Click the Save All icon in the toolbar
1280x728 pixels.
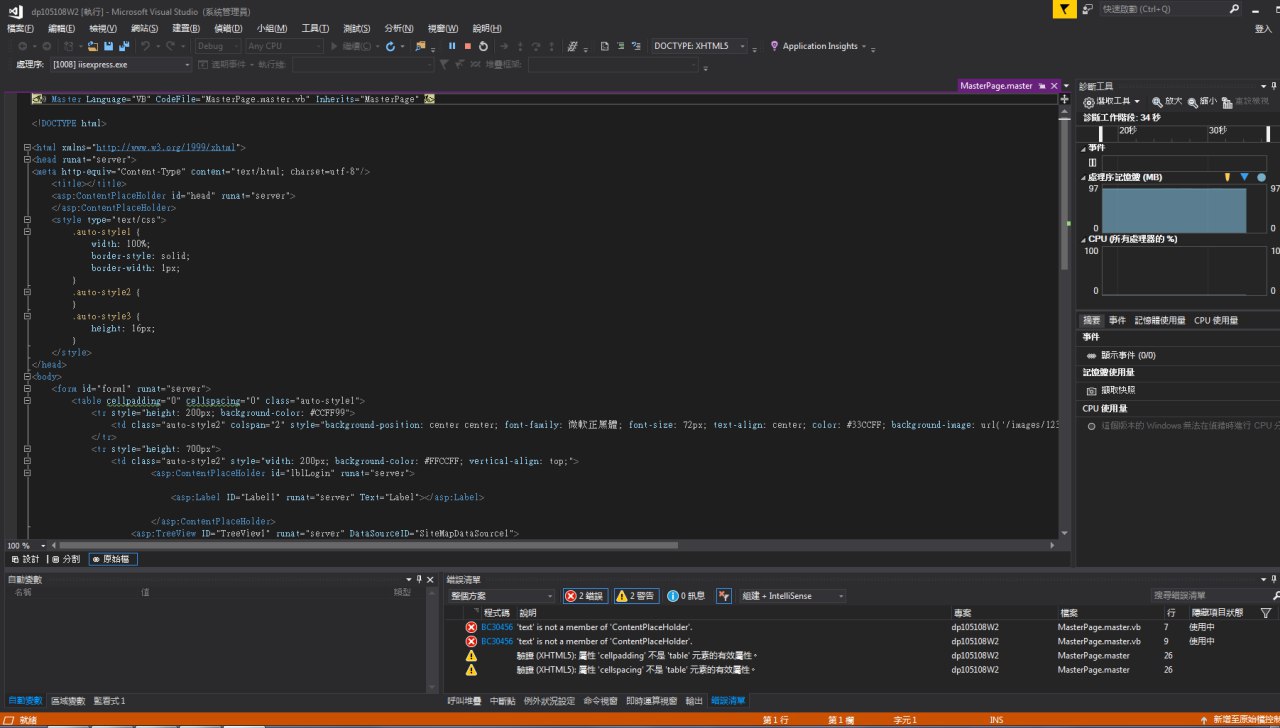point(123,46)
